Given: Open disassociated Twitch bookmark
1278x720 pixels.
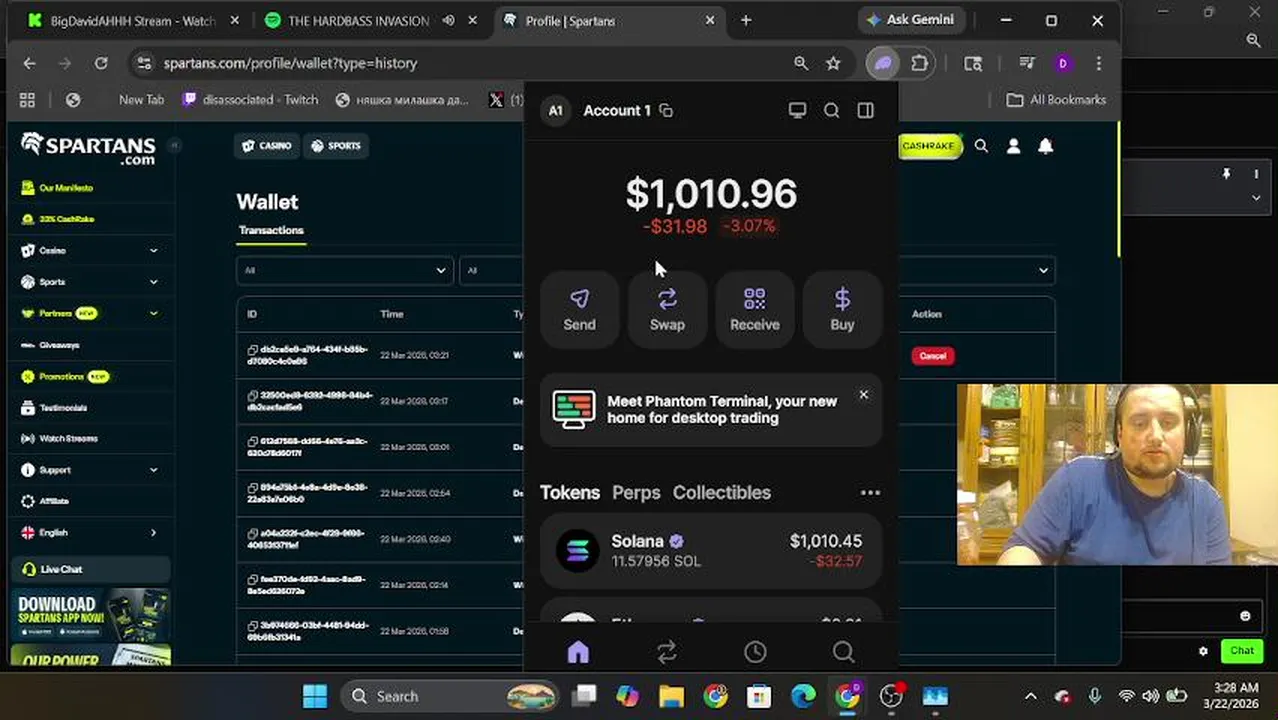Looking at the screenshot, I should coord(250,100).
